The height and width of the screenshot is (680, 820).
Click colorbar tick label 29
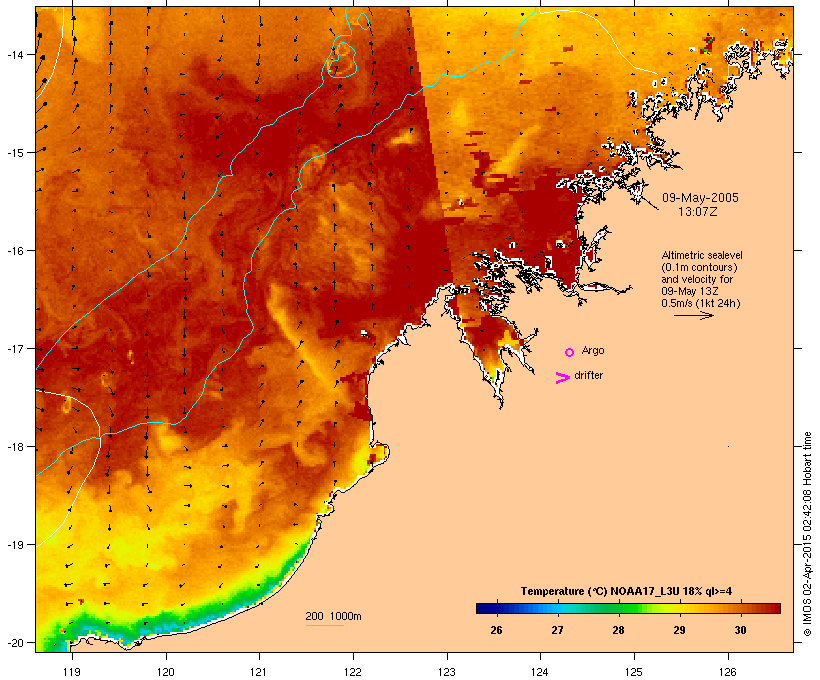(x=679, y=630)
